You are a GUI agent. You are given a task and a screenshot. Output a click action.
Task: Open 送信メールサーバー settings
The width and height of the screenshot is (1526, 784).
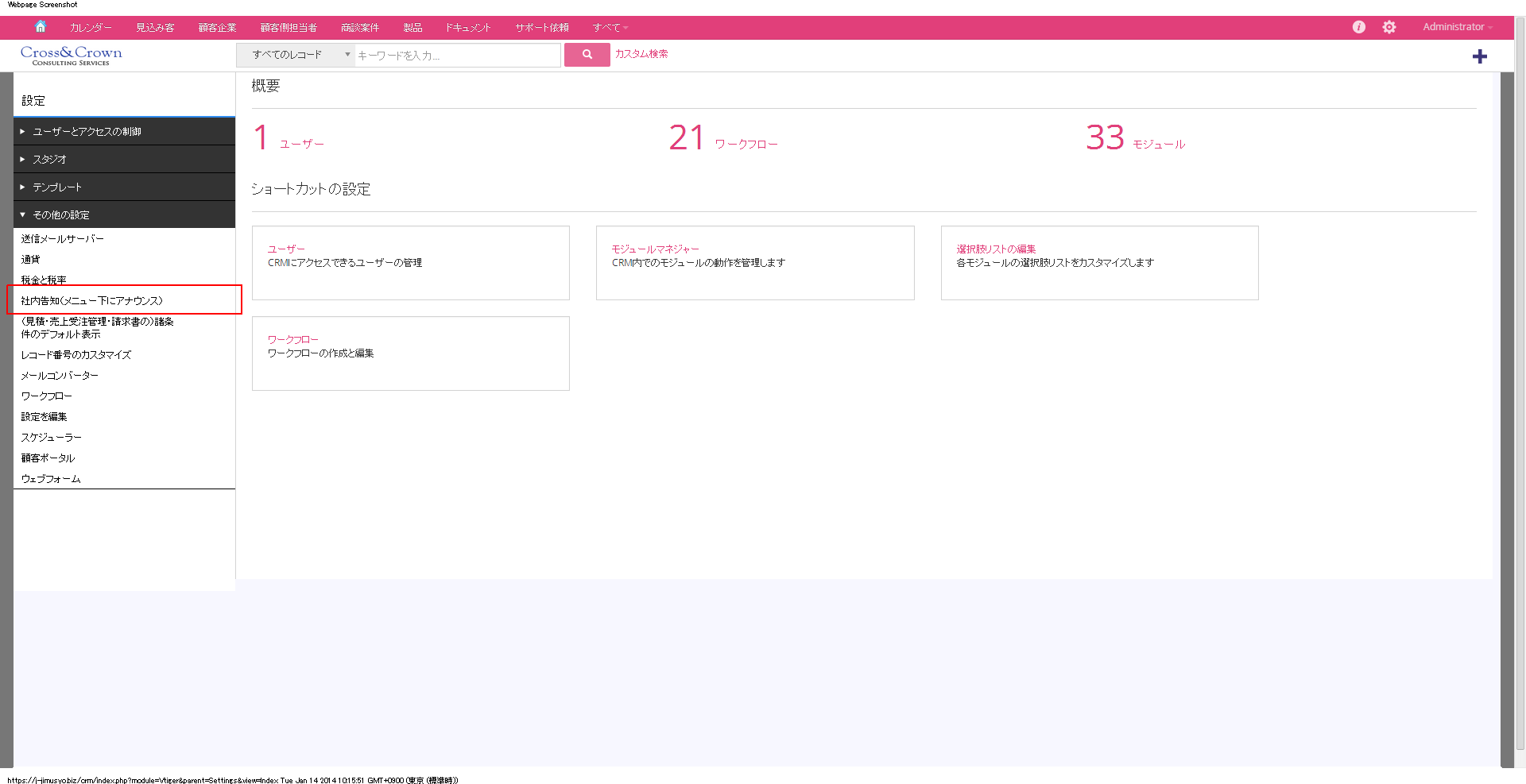tap(63, 238)
